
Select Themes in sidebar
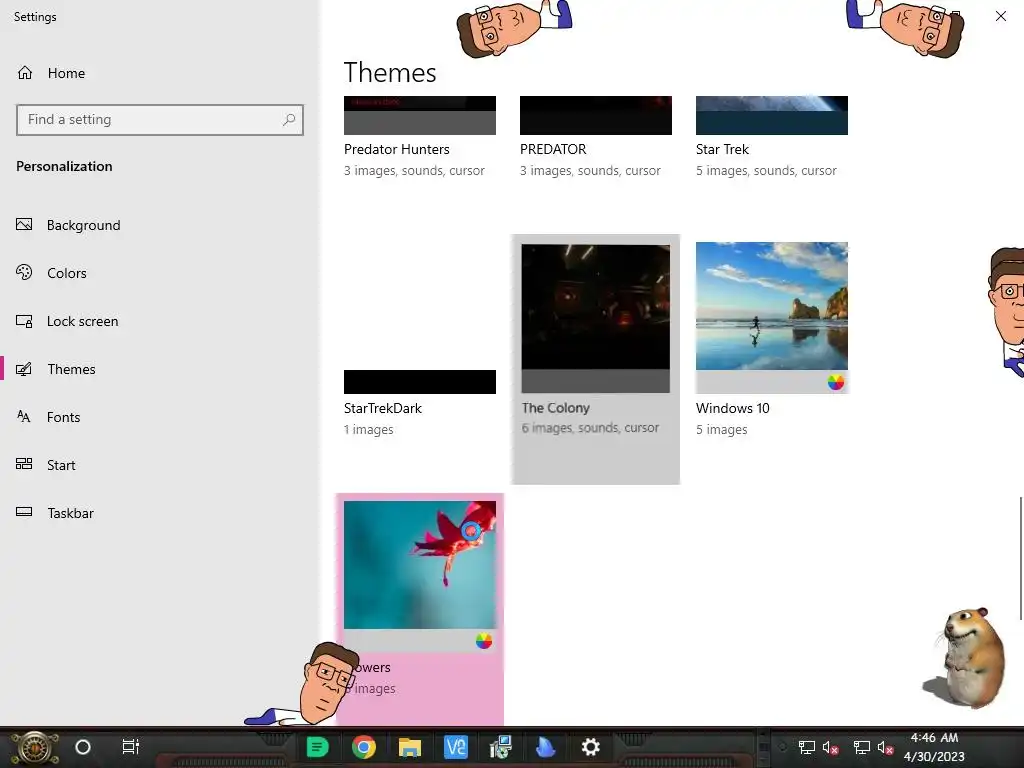pyautogui.click(x=71, y=369)
